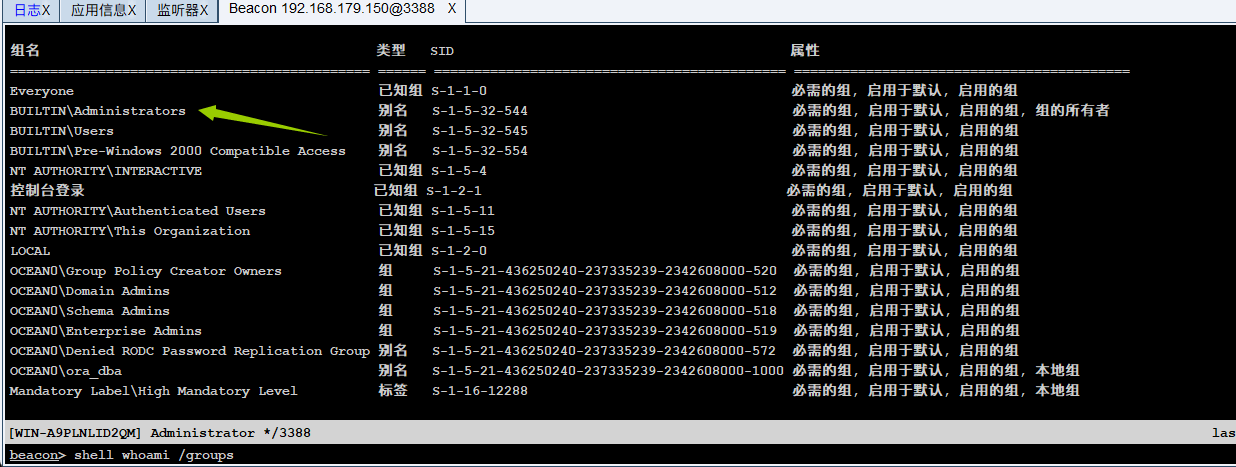Viewport: 1236px width, 467px height.
Task: Click SID S-1-5-32-554
Action: (480, 151)
